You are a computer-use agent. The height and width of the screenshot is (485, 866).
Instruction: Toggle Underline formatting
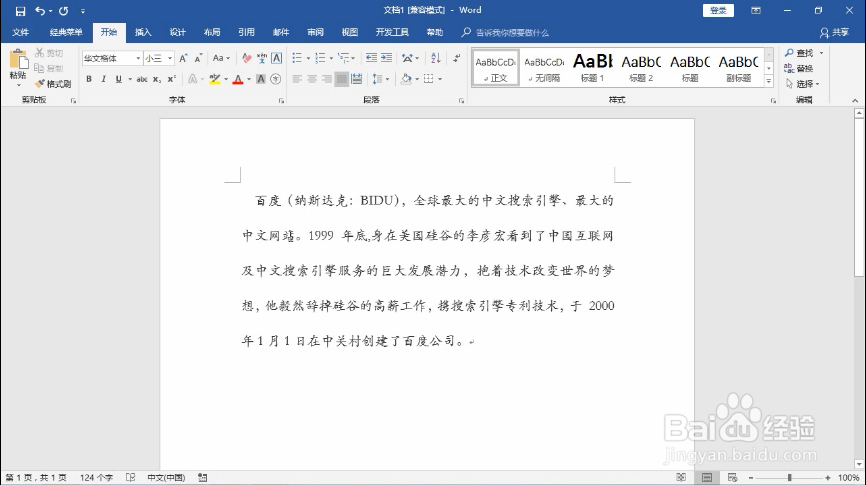118,79
